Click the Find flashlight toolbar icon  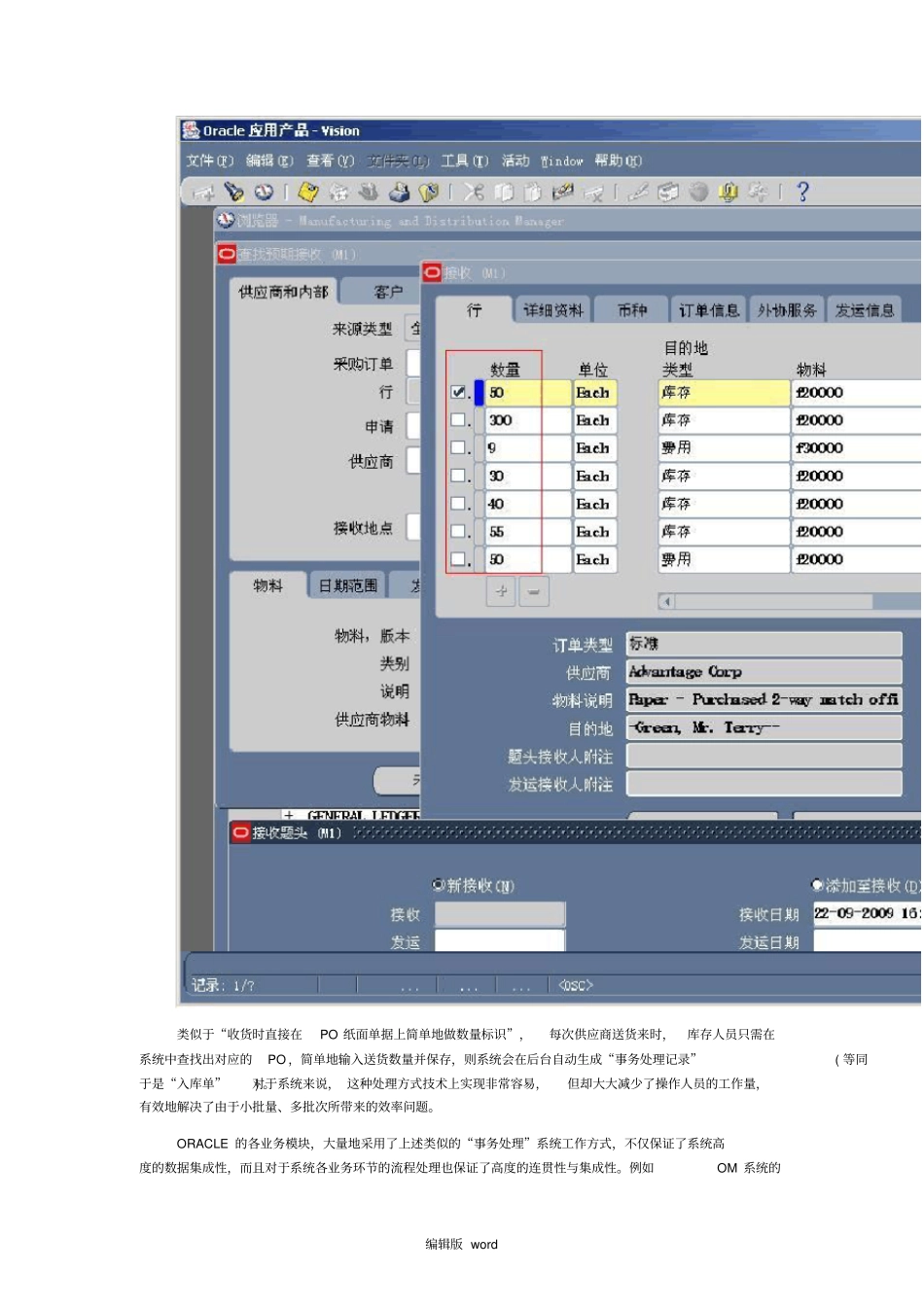coord(233,192)
